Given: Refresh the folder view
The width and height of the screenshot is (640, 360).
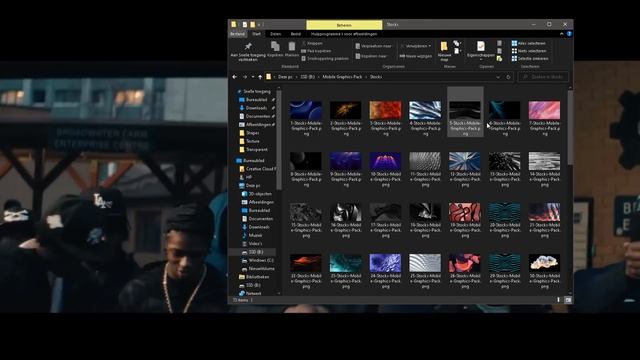Looking at the screenshot, I should point(508,77).
